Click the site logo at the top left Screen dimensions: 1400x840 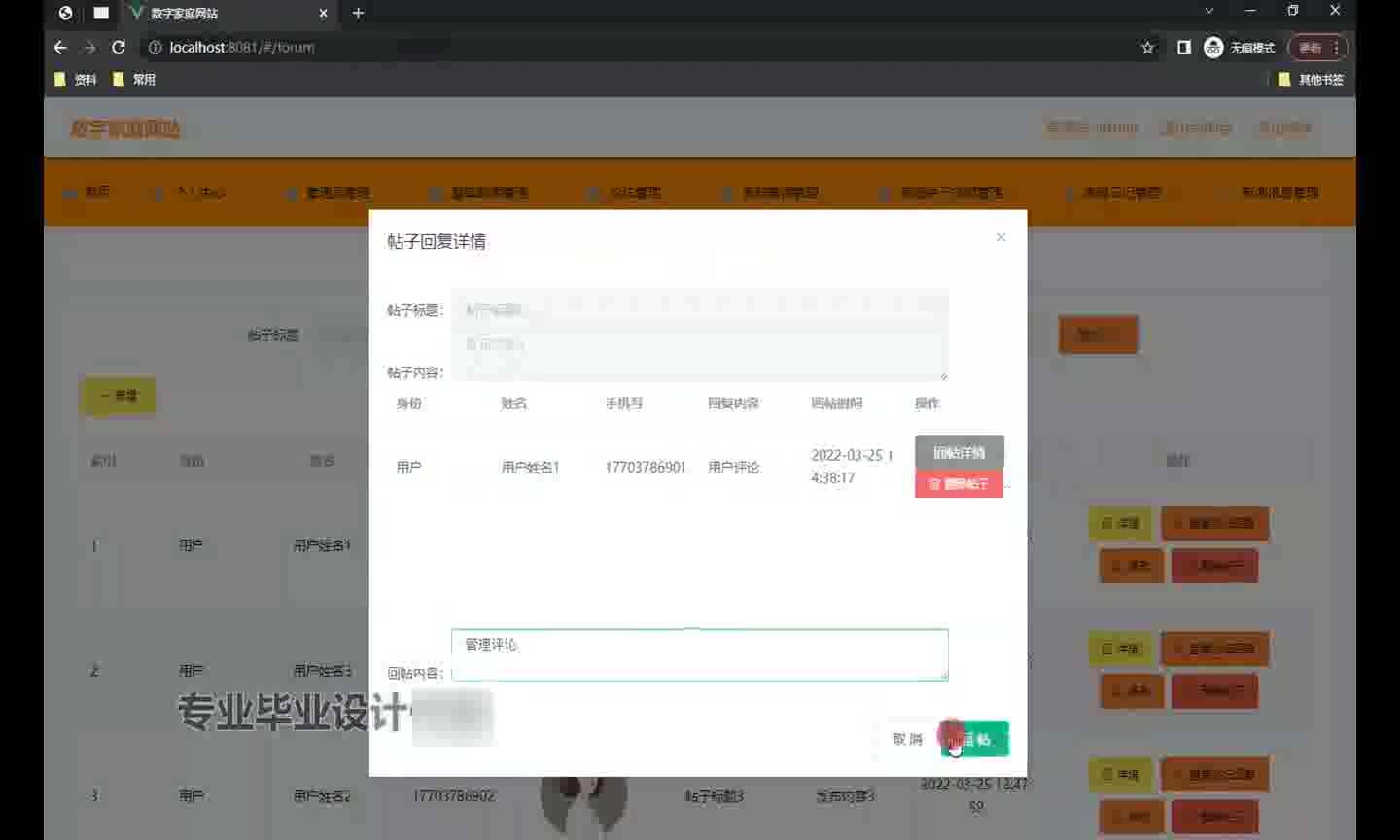(x=124, y=127)
